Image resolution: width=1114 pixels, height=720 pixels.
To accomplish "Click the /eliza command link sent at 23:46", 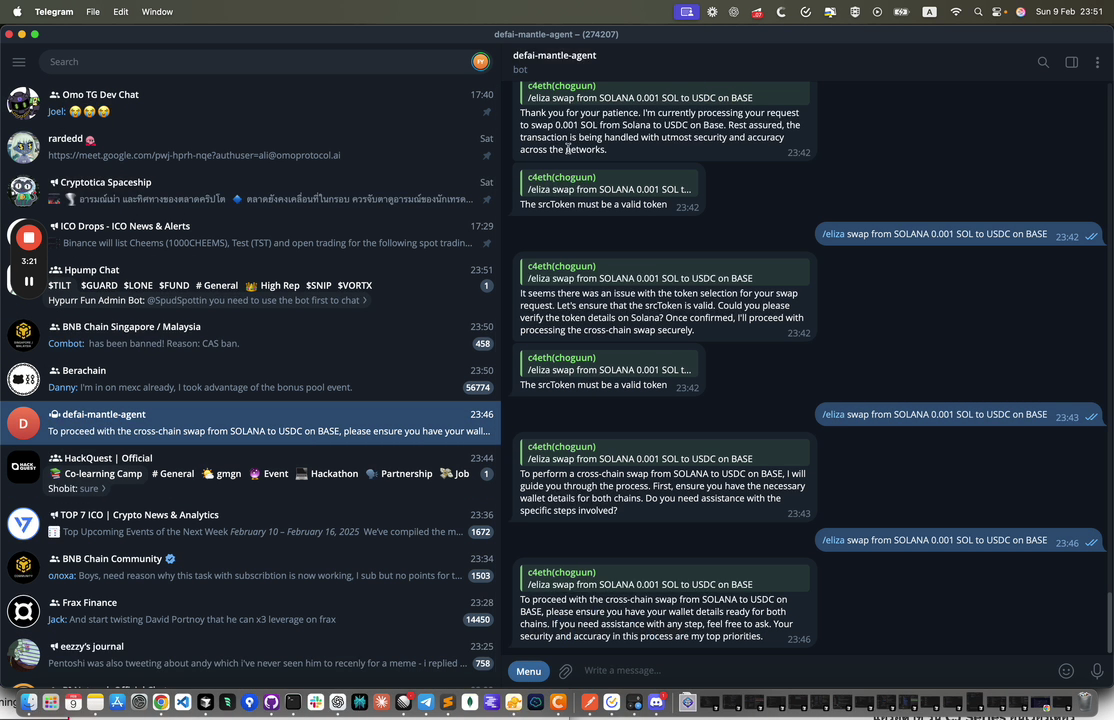I will [x=833, y=540].
